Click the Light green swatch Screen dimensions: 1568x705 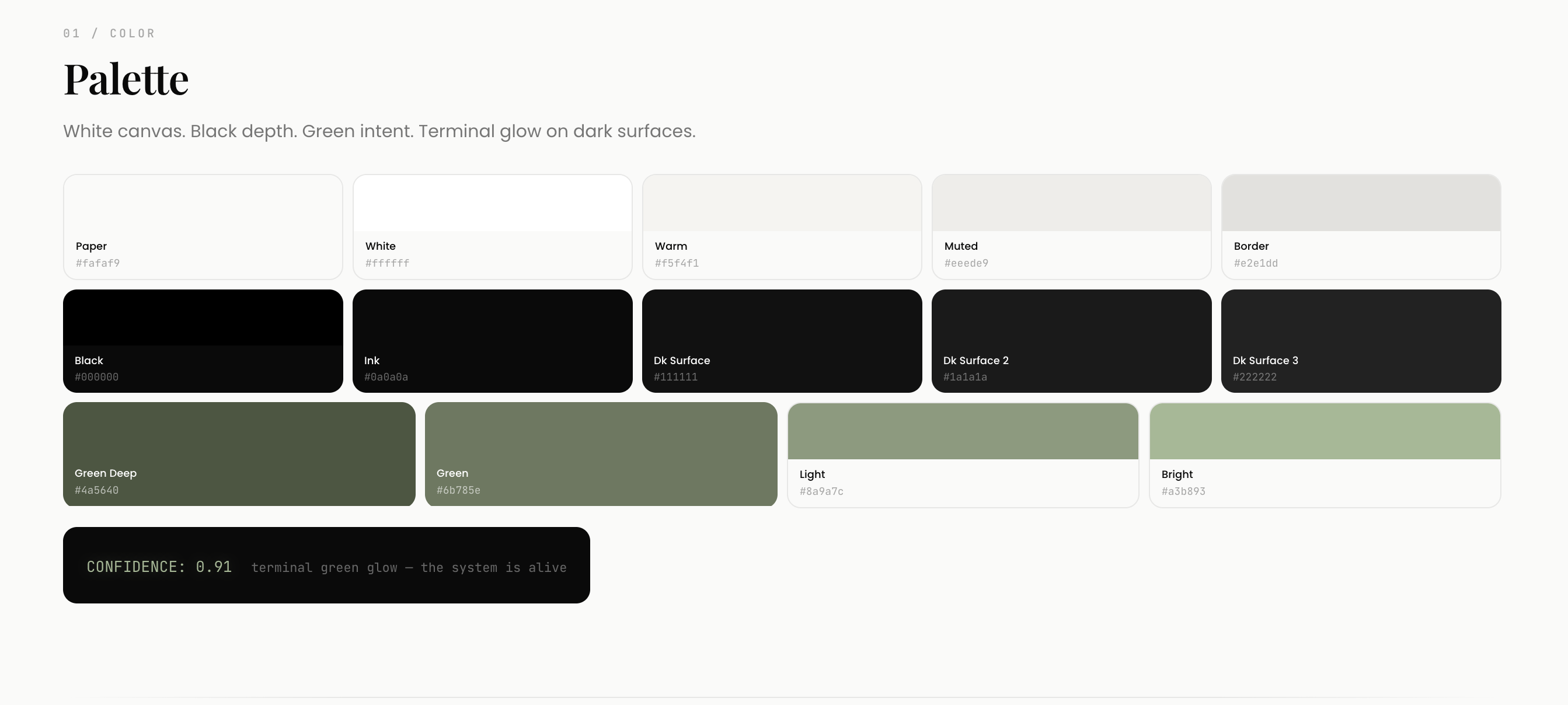point(963,455)
